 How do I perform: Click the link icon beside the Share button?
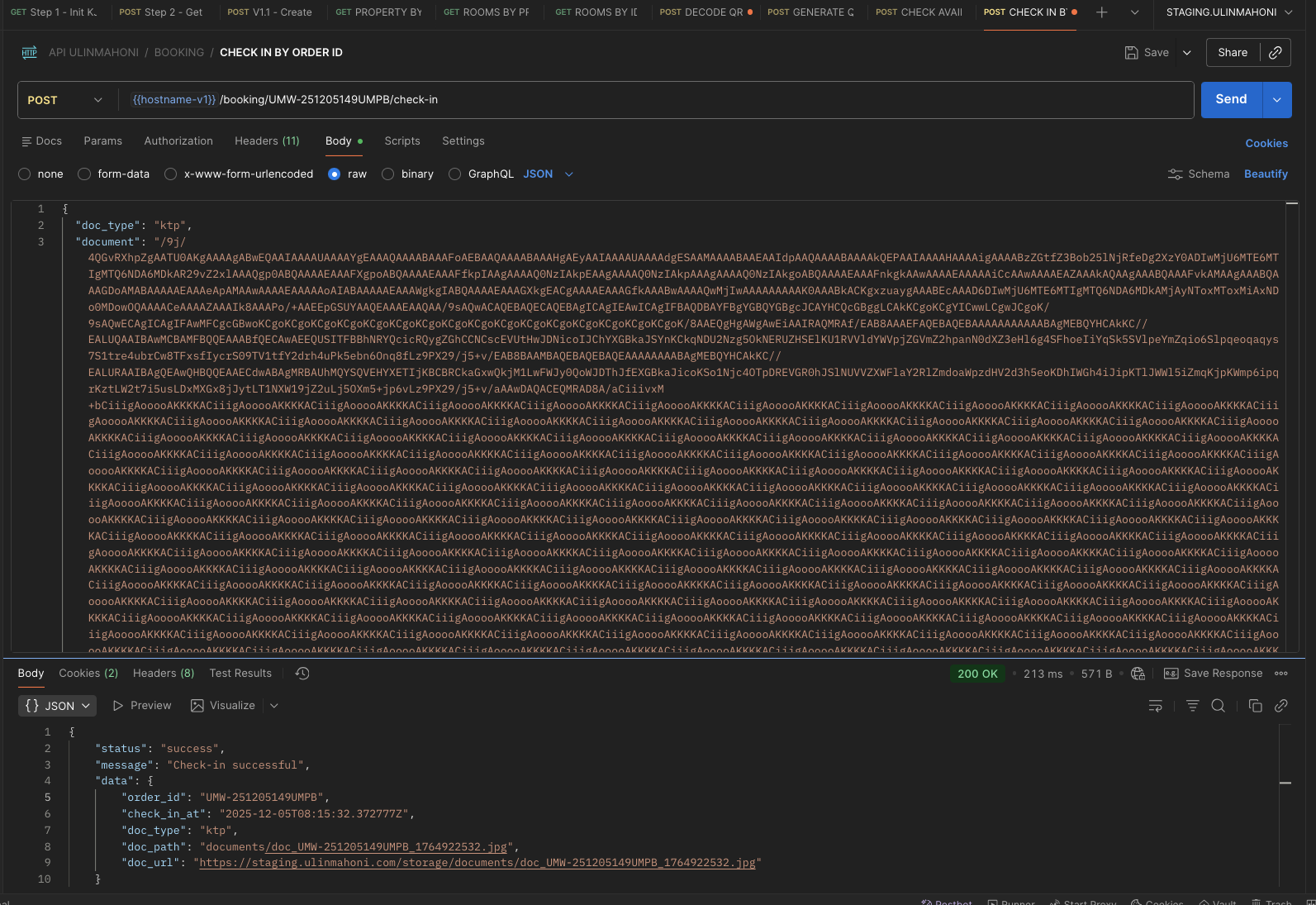click(1275, 53)
